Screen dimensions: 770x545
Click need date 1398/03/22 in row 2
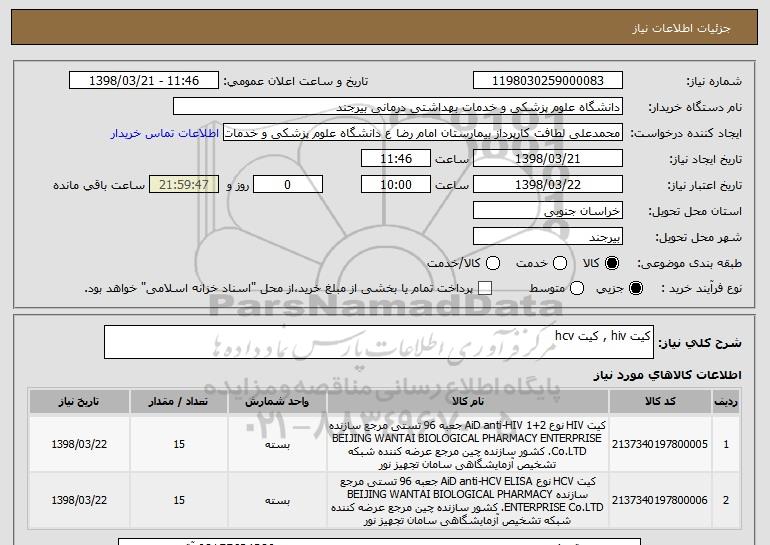(x=79, y=500)
